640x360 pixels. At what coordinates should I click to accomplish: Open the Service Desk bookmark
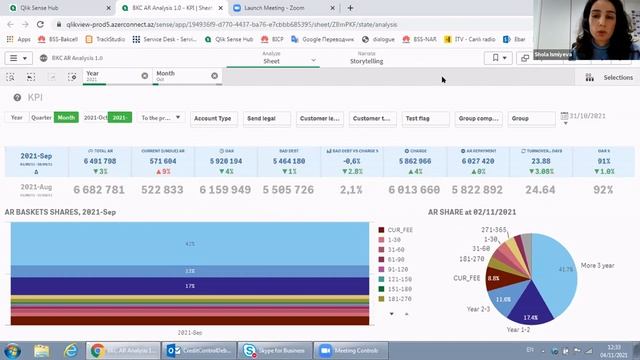tap(164, 39)
